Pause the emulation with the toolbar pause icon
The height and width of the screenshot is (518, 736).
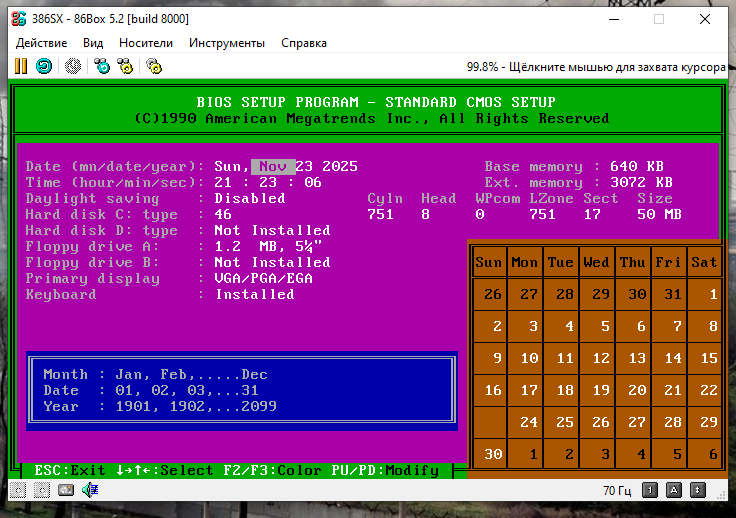(x=20, y=66)
